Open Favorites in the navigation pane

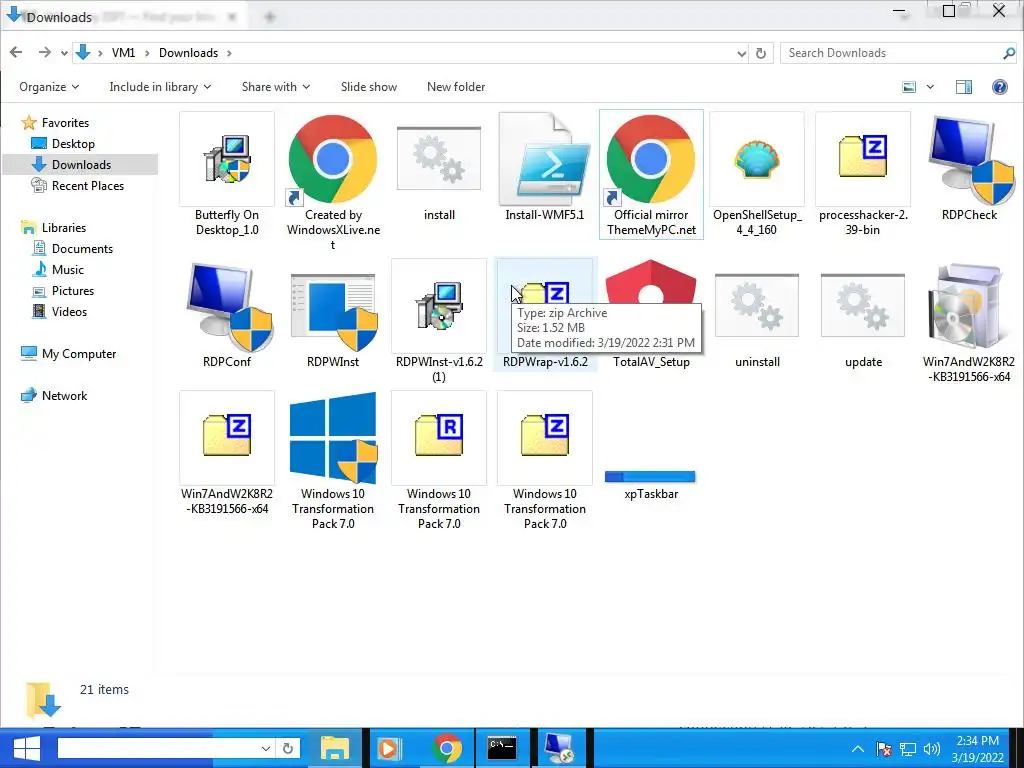click(65, 123)
